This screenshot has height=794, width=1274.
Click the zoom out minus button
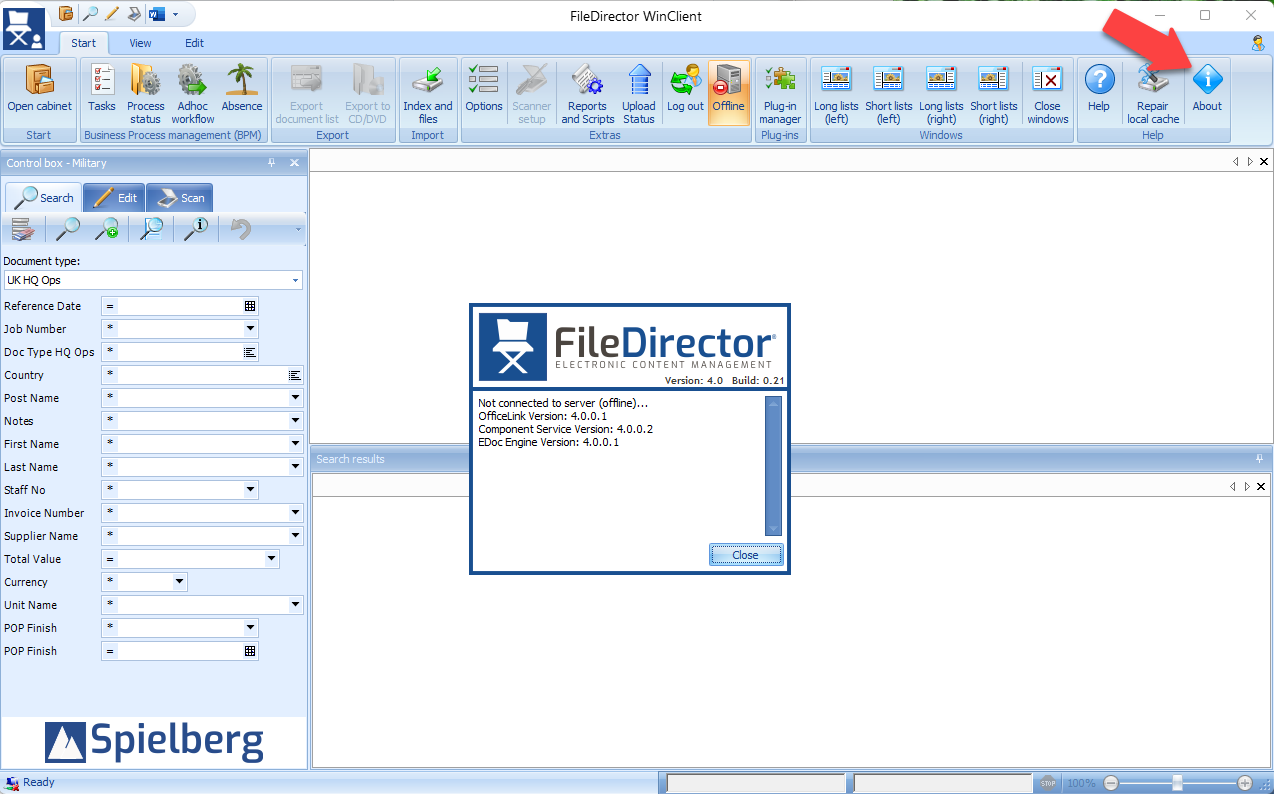click(x=1111, y=783)
